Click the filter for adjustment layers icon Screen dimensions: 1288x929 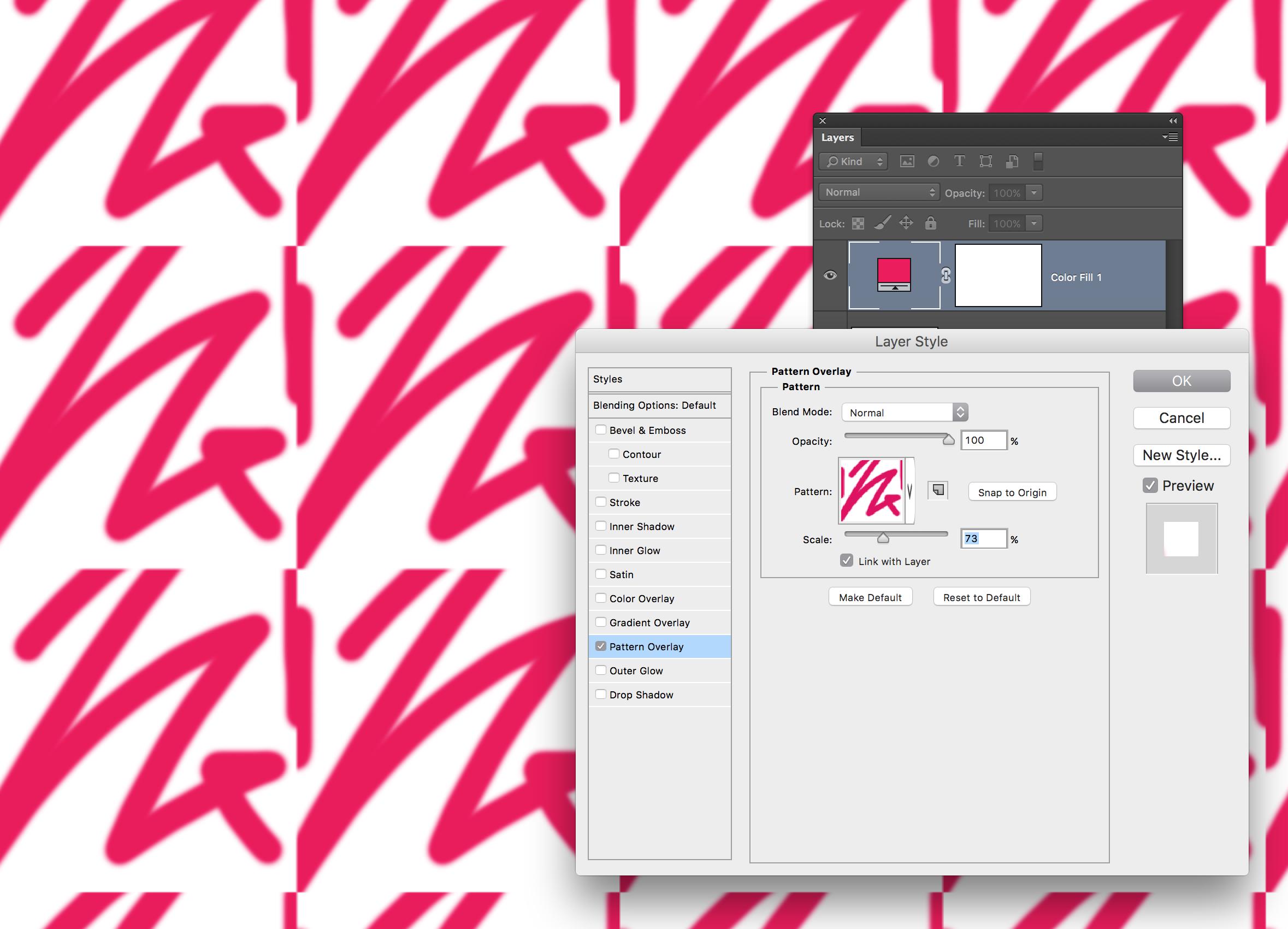click(x=933, y=161)
